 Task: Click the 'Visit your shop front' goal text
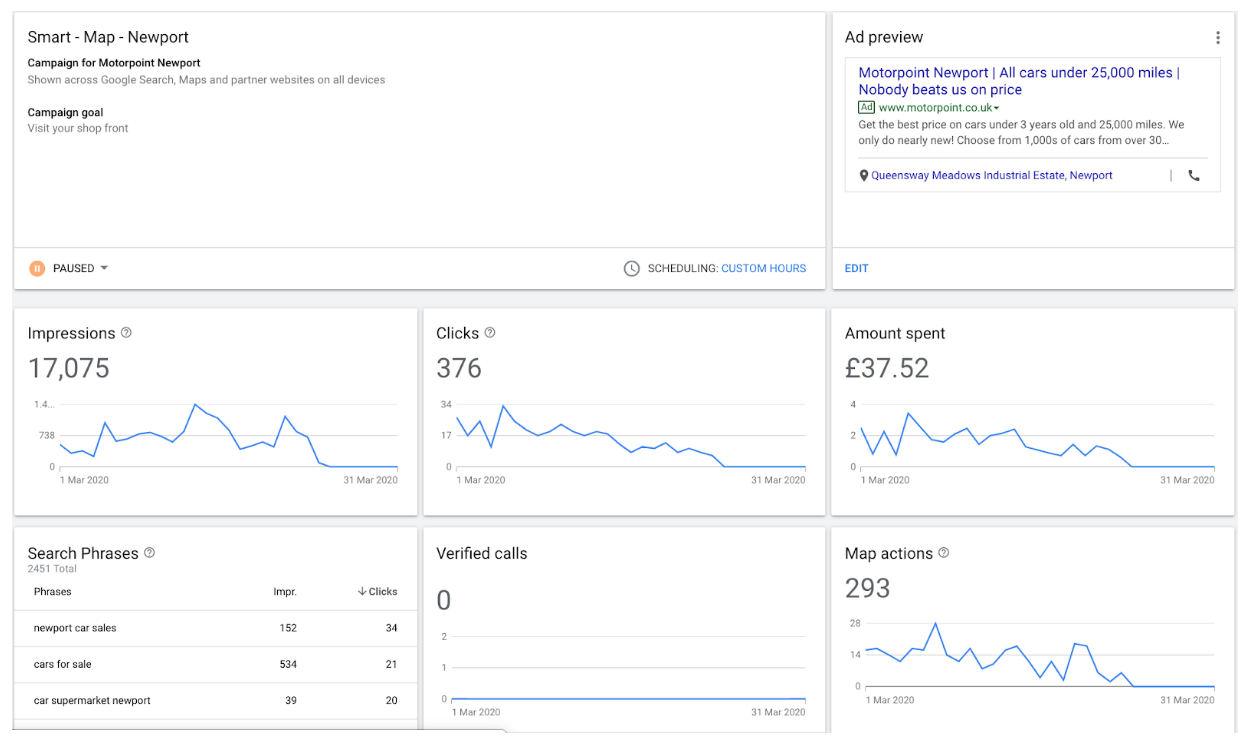pyautogui.click(x=78, y=128)
